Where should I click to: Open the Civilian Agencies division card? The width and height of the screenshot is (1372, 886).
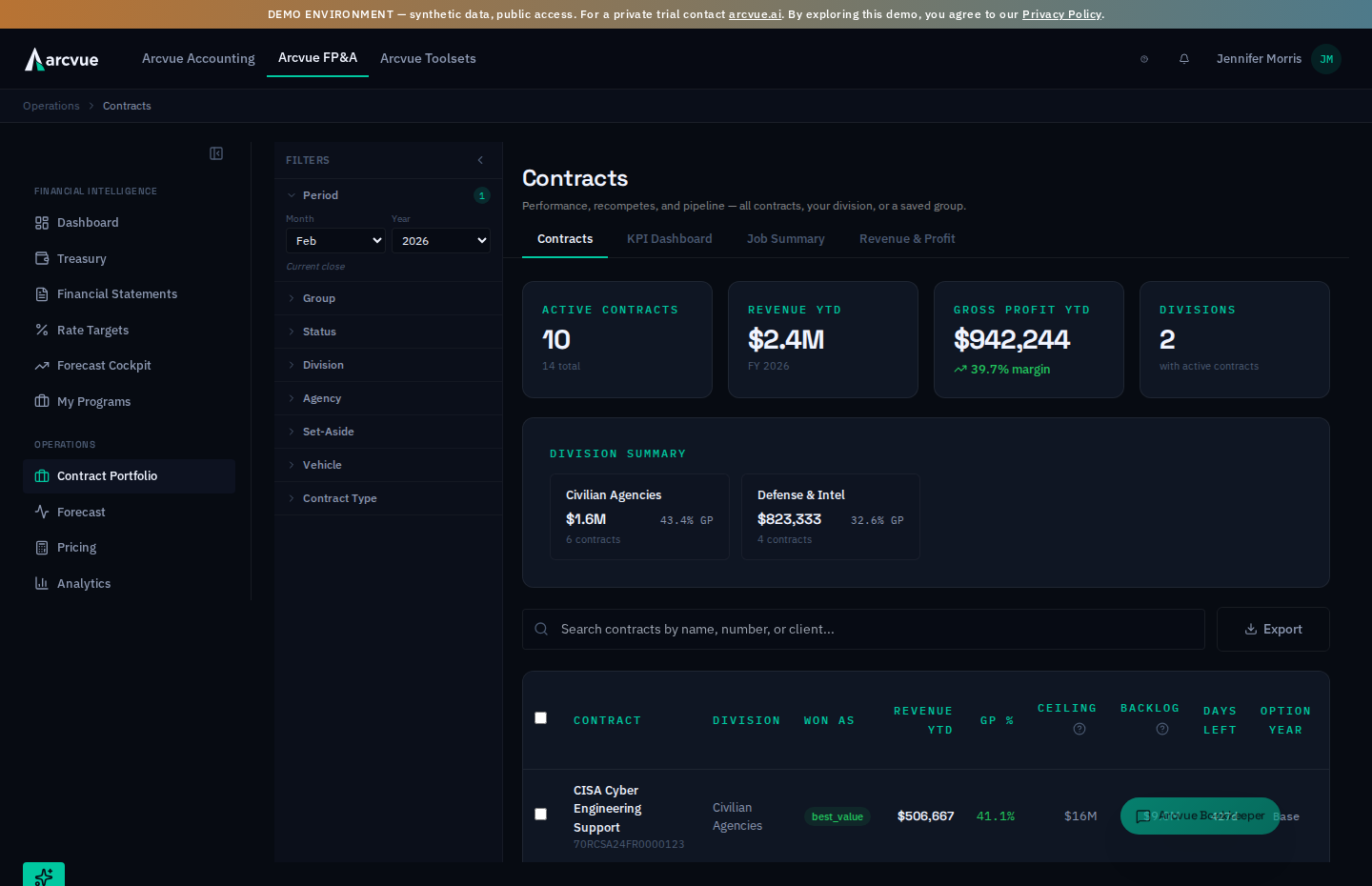pyautogui.click(x=639, y=516)
